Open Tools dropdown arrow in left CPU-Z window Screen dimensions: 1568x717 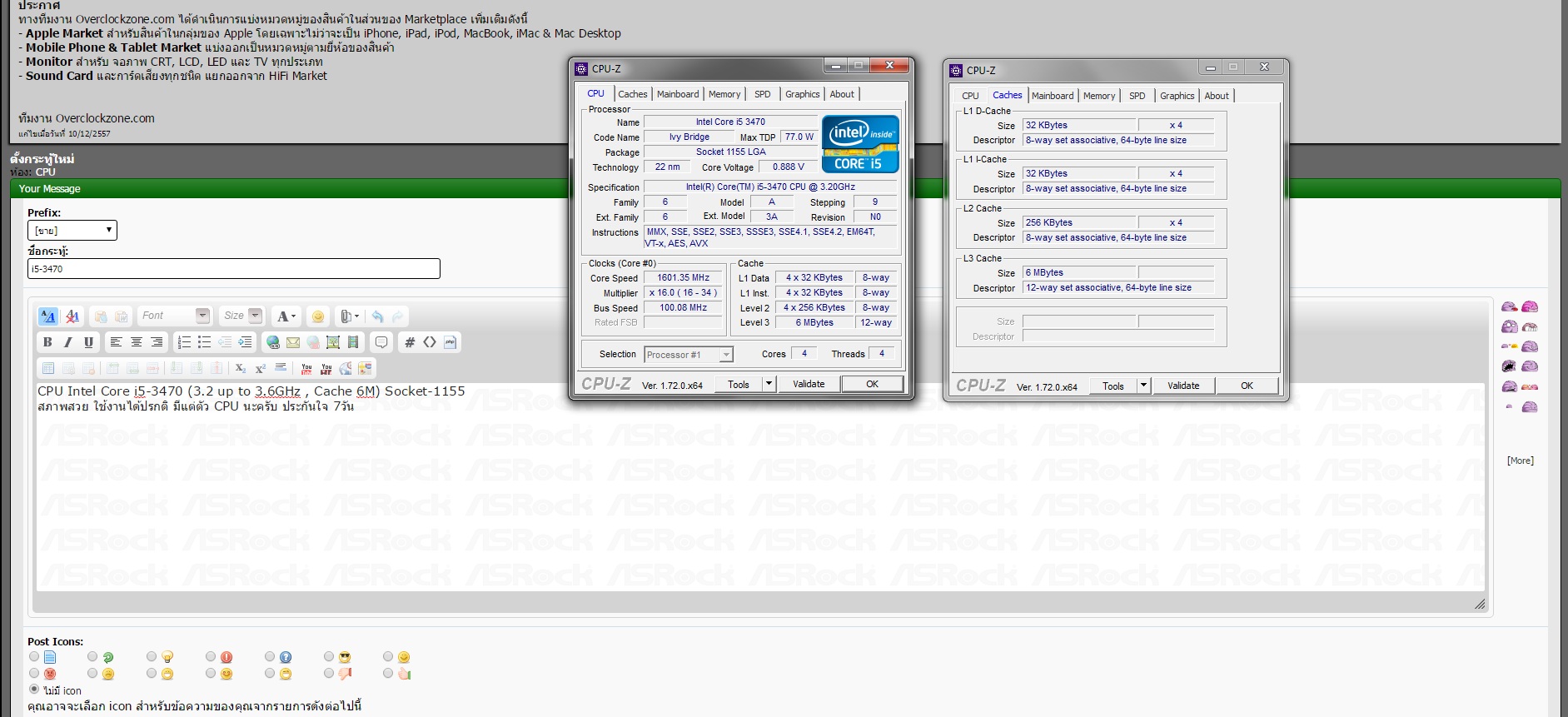pyautogui.click(x=769, y=384)
